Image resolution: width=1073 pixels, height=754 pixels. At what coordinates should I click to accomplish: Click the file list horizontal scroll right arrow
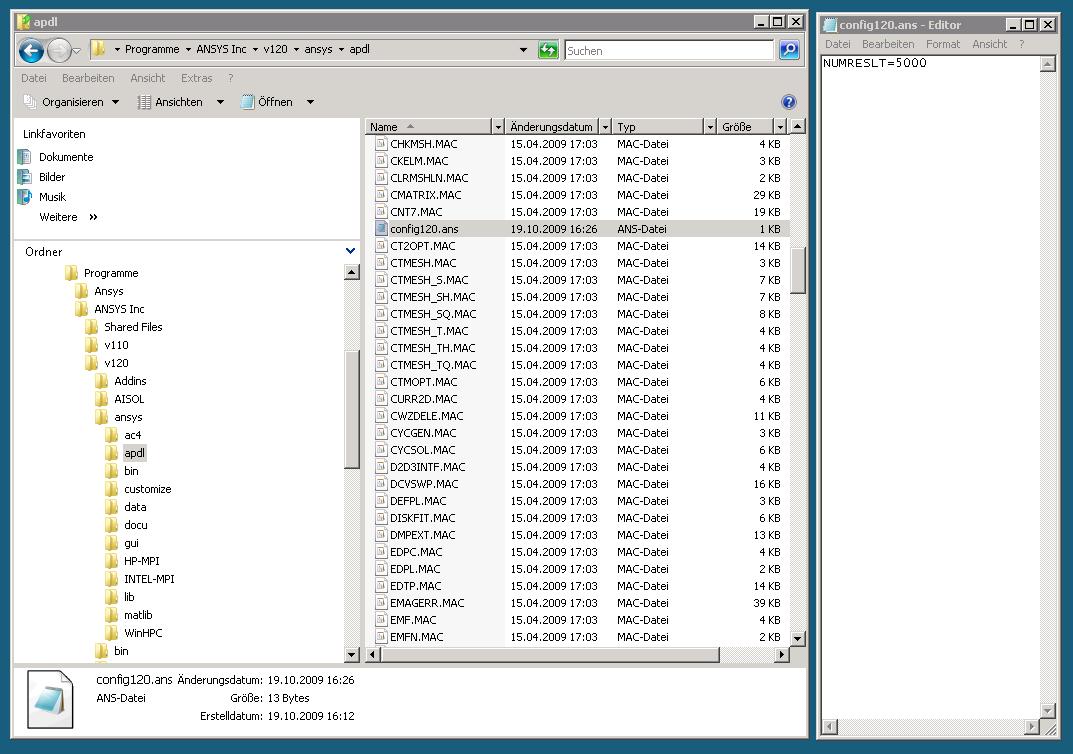point(781,655)
